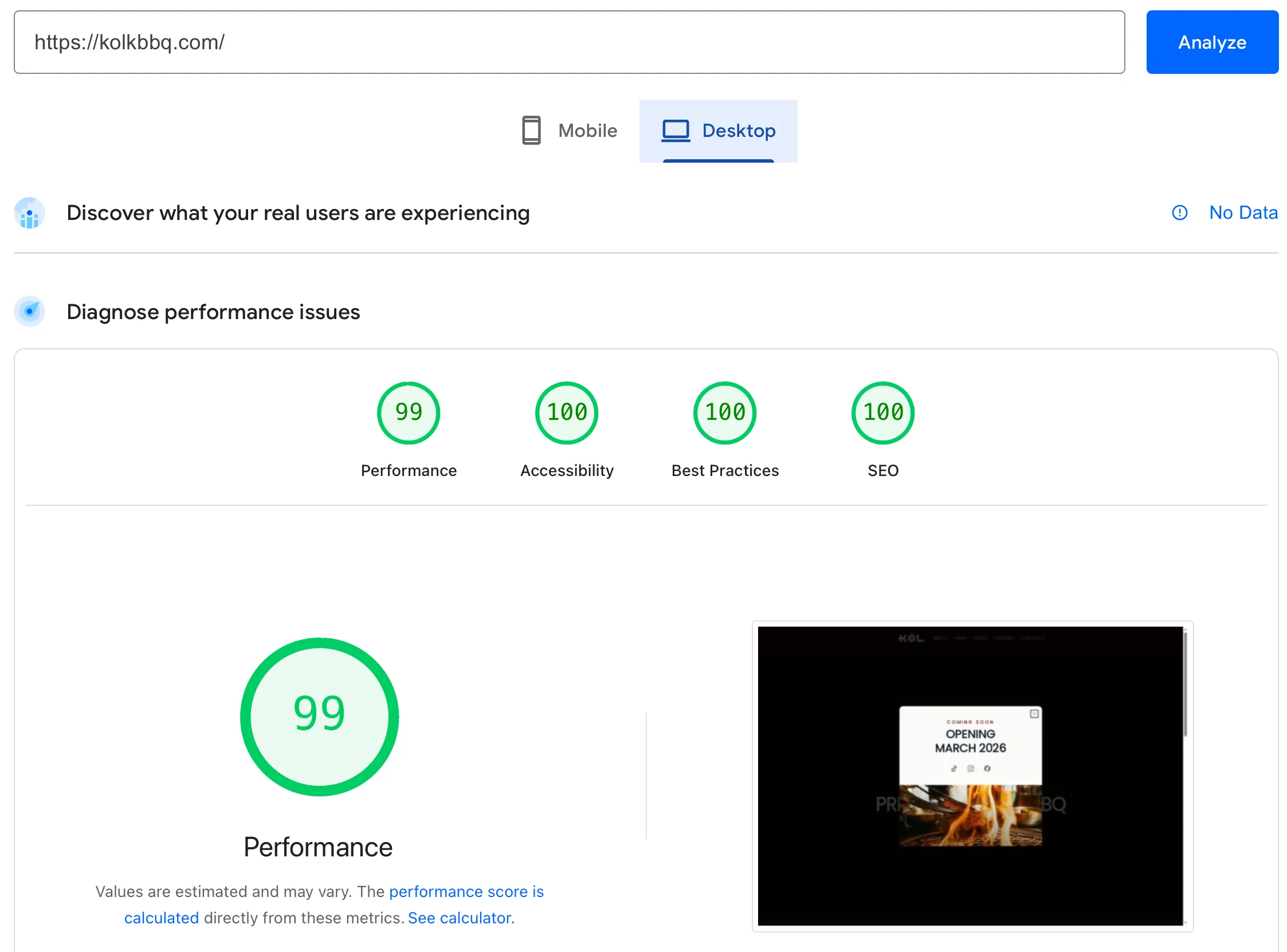The height and width of the screenshot is (952, 1287).
Task: Click the compass icon beside Diagnose performance issues
Action: tap(29, 311)
